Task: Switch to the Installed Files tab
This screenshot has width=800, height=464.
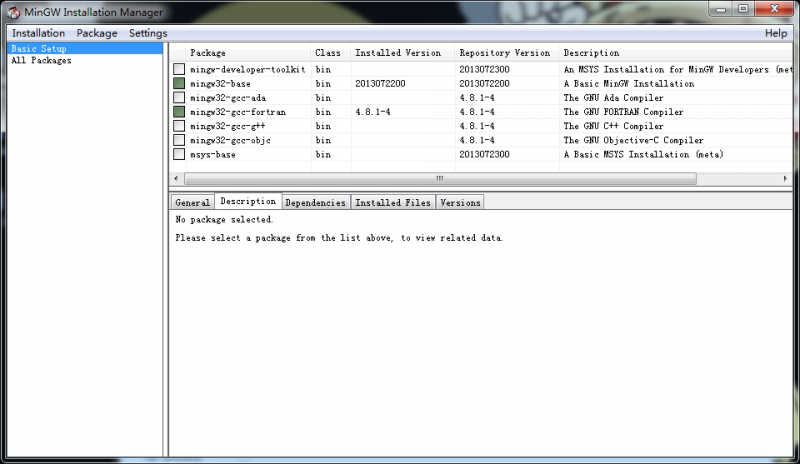Action: [393, 203]
